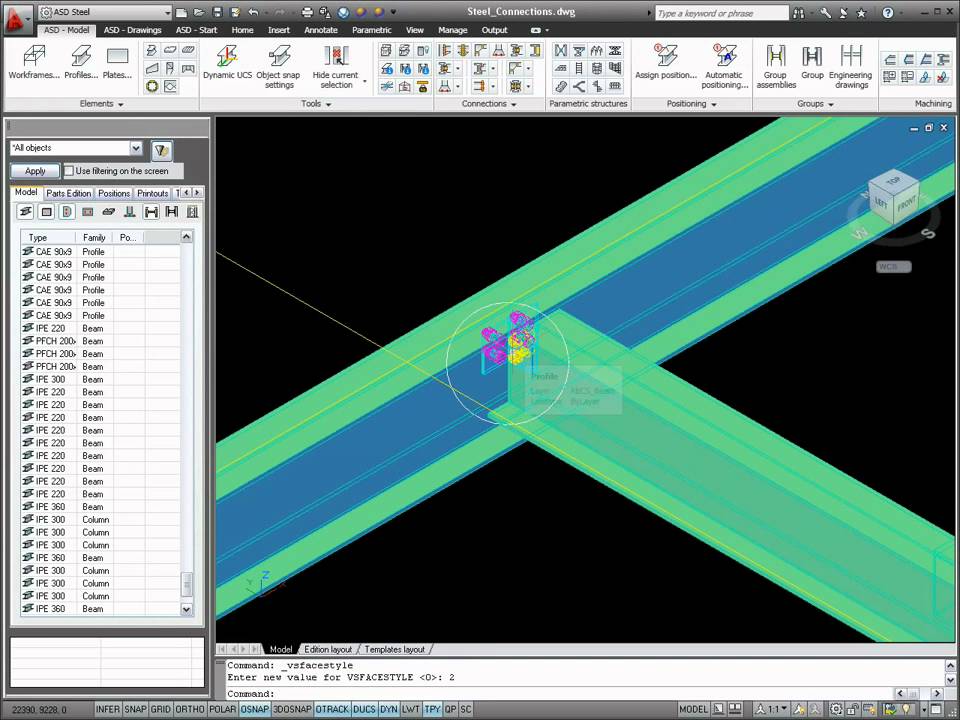Click the ViewCube TOP face
Viewport: 960px width, 720px height.
point(894,181)
